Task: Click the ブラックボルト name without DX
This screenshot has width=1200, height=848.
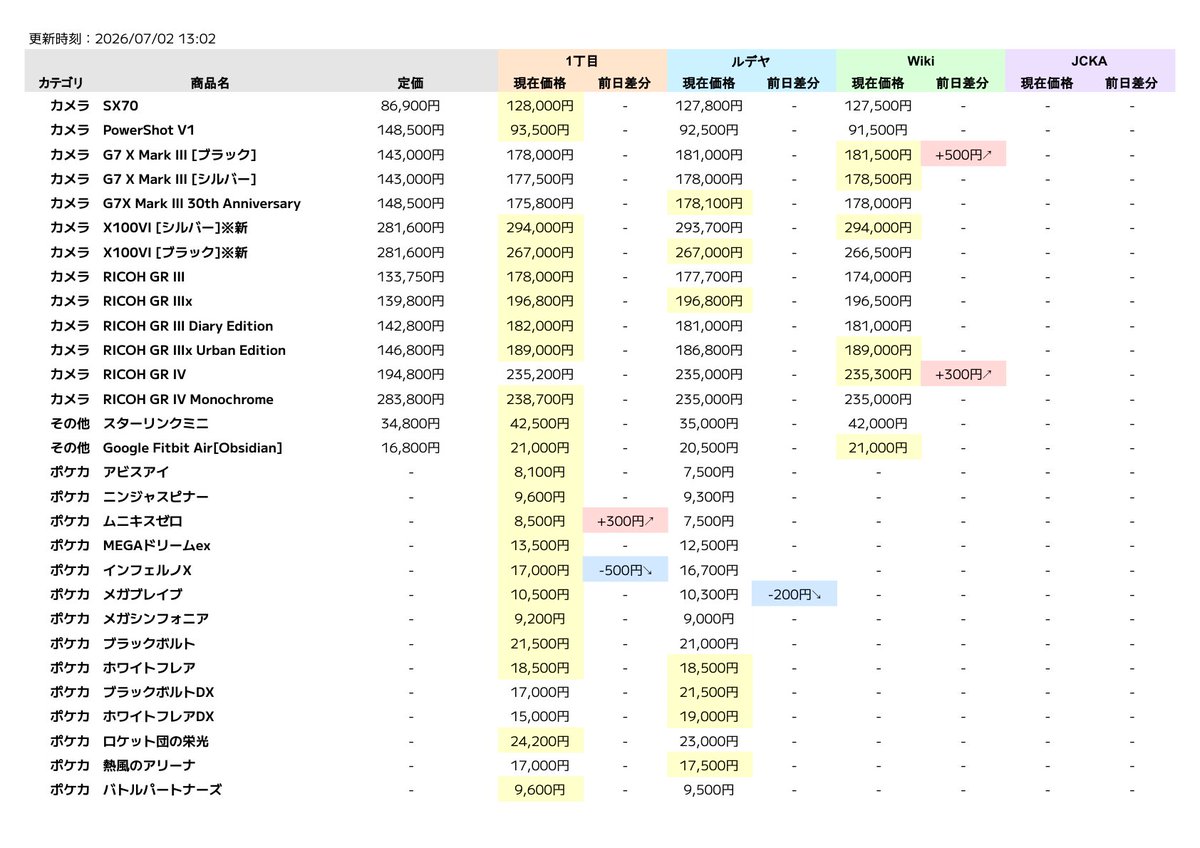Action: tap(149, 644)
